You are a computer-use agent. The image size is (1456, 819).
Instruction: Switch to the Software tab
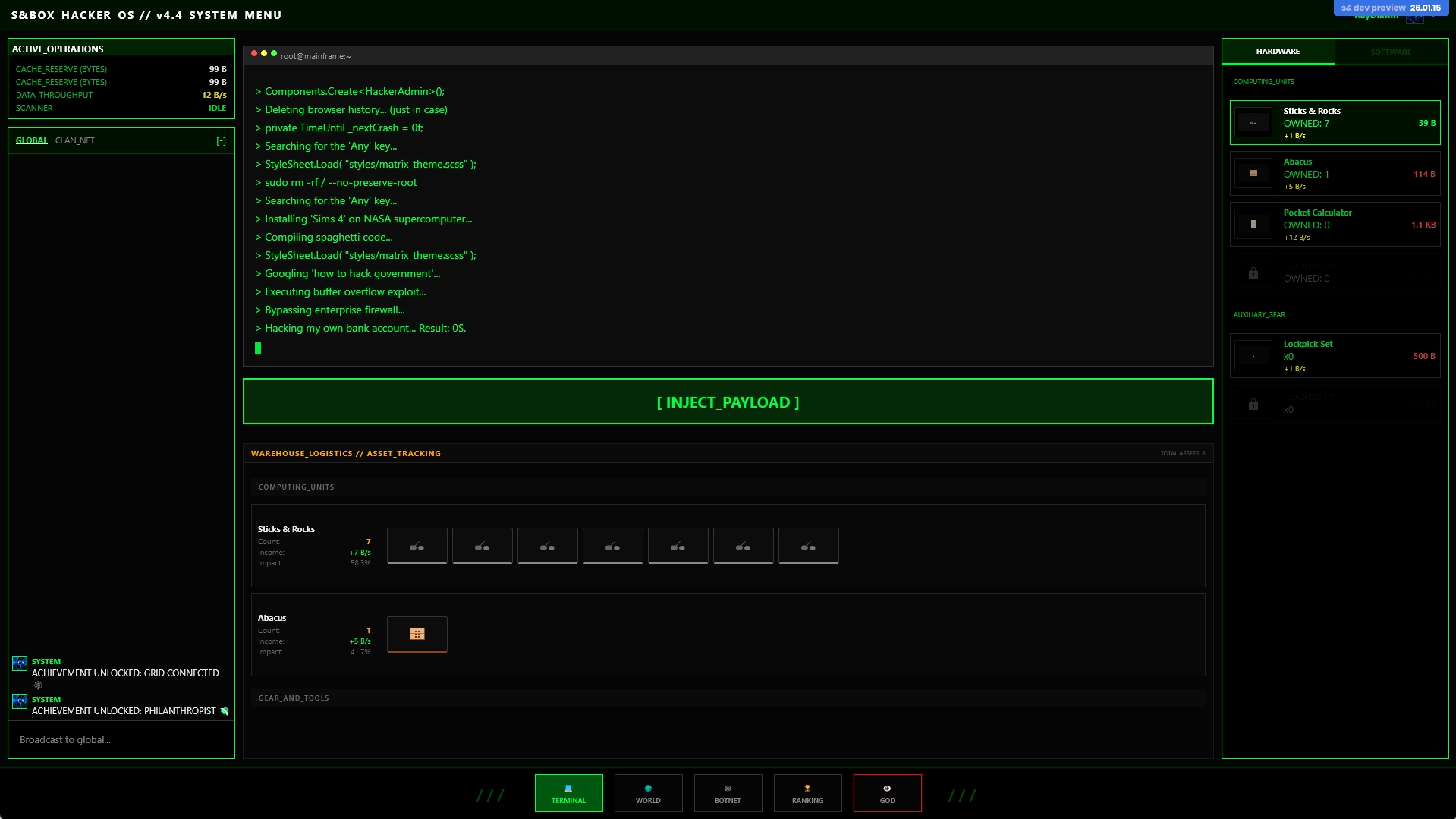(x=1390, y=52)
